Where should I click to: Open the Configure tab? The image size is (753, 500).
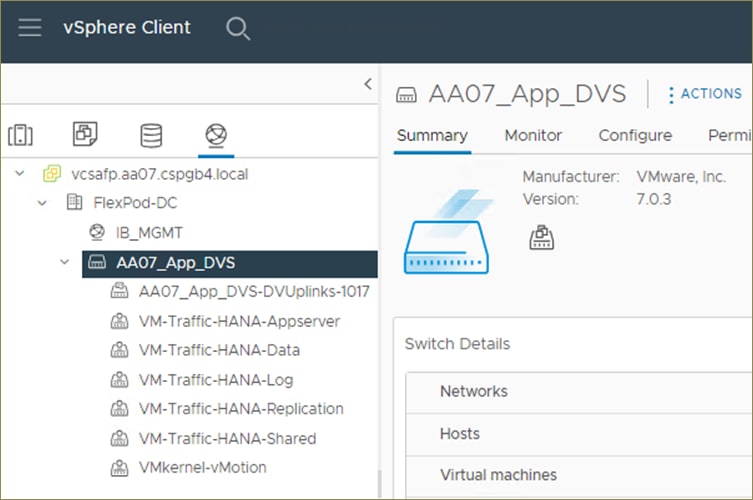pyautogui.click(x=635, y=136)
